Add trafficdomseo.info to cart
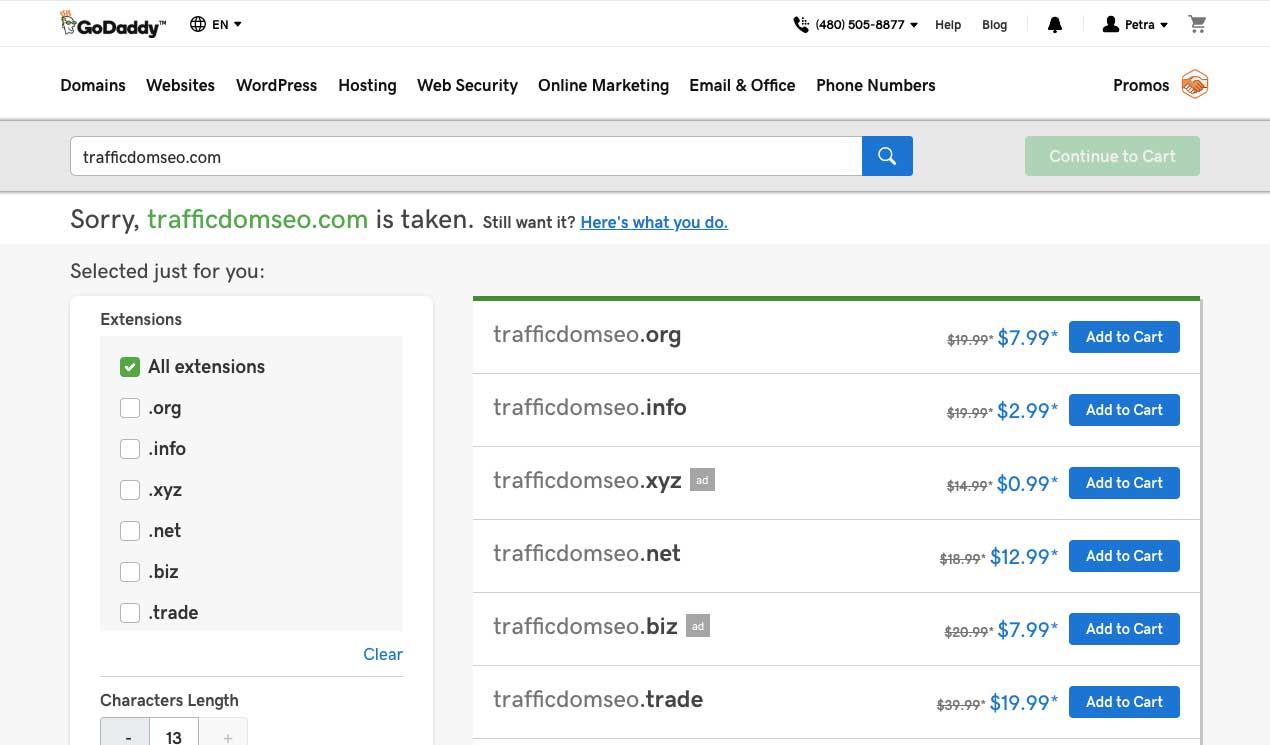This screenshot has width=1270, height=745. [x=1124, y=410]
